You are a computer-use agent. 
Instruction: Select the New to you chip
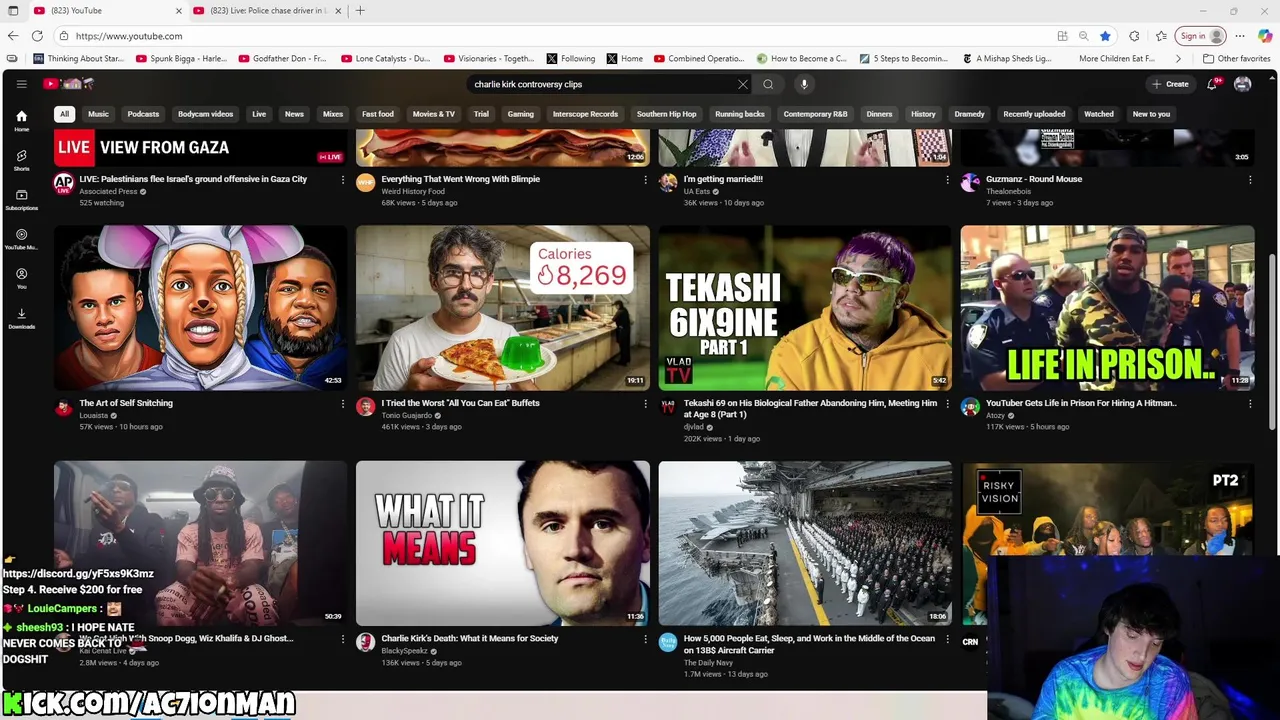click(x=1151, y=114)
